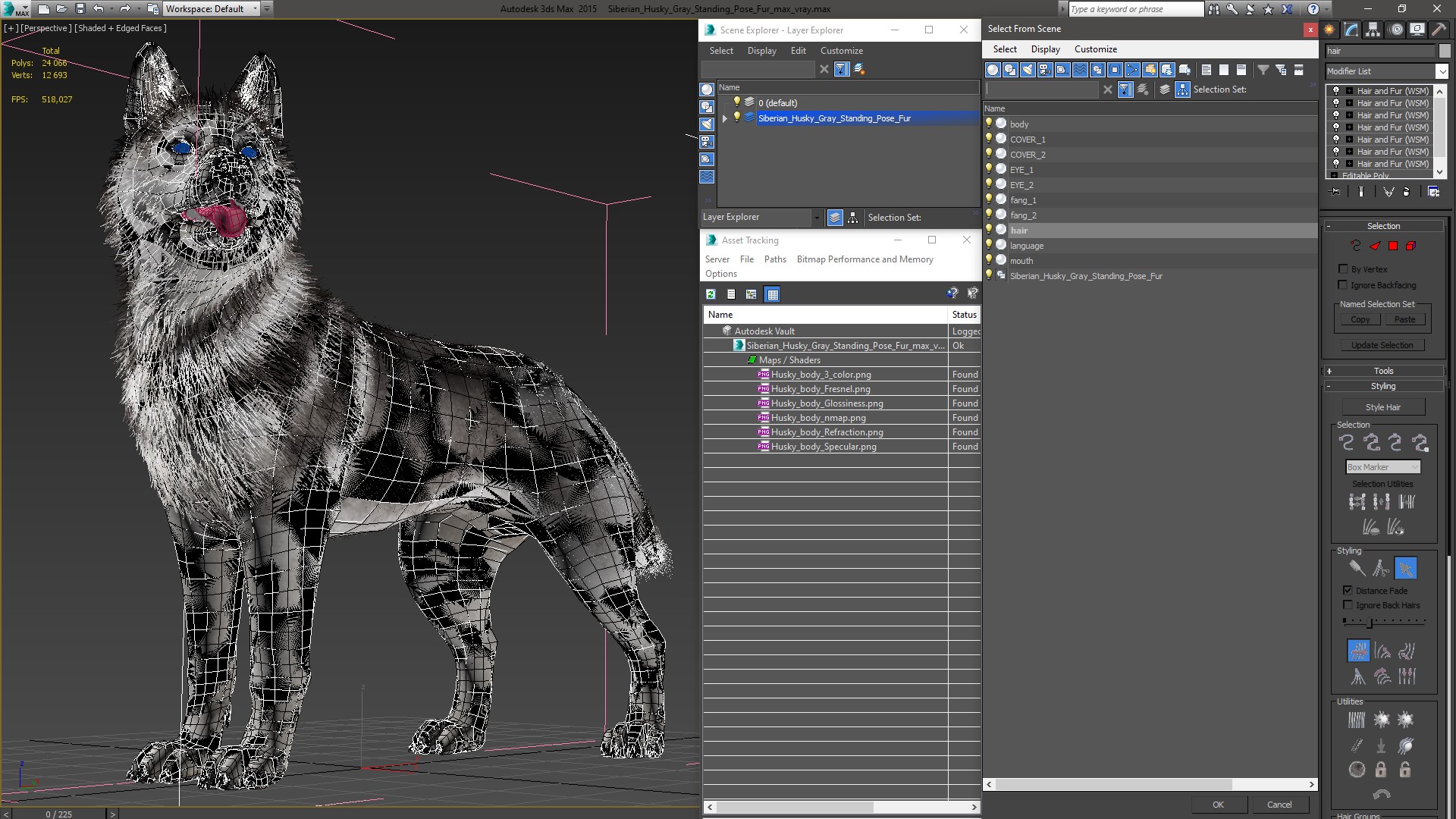Screen dimensions: 1456x819
Task: Toggle lightbulb visibility for body object
Action: [x=989, y=124]
